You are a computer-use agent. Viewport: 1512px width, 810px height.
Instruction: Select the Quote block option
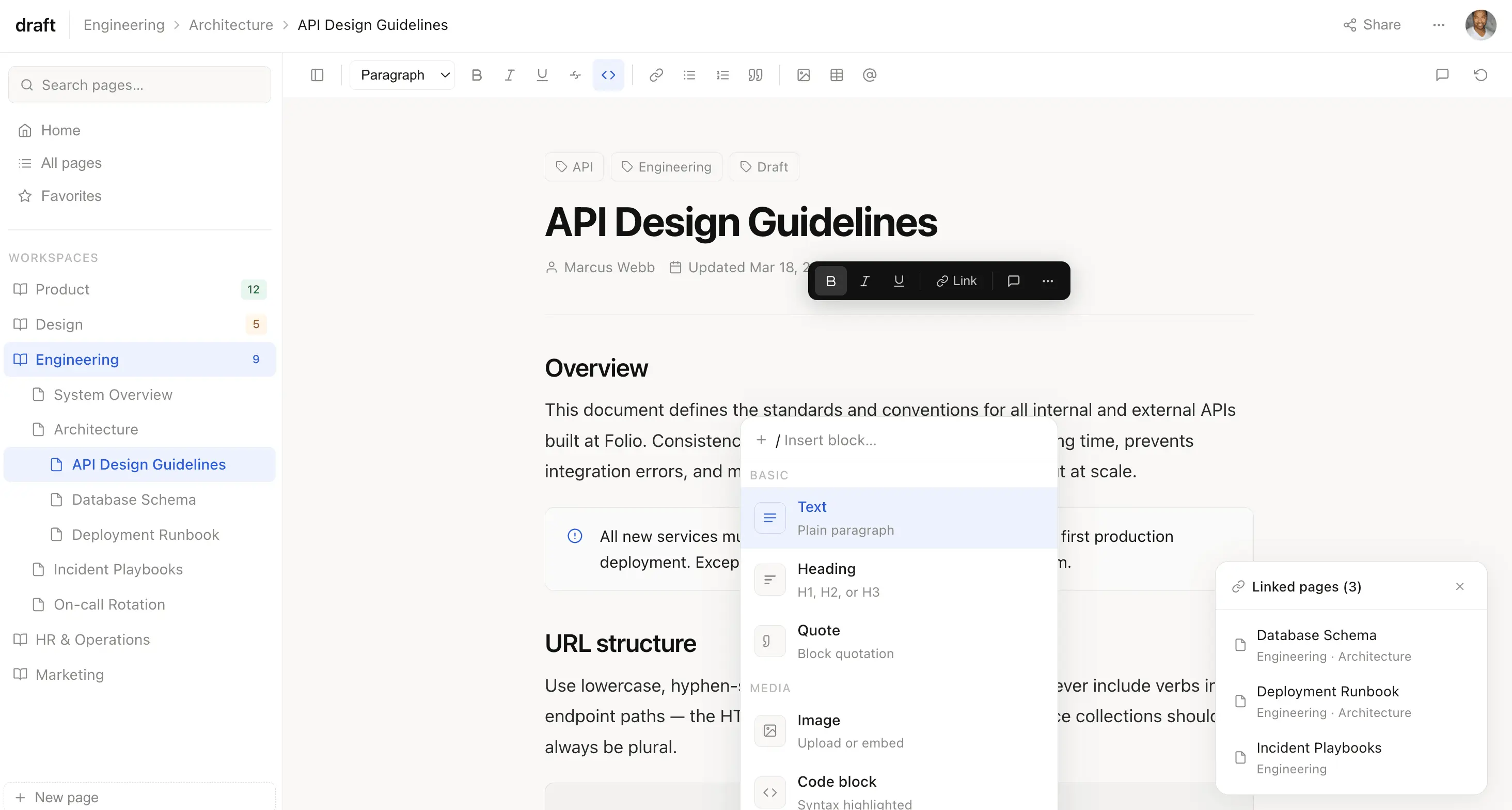tap(899, 642)
